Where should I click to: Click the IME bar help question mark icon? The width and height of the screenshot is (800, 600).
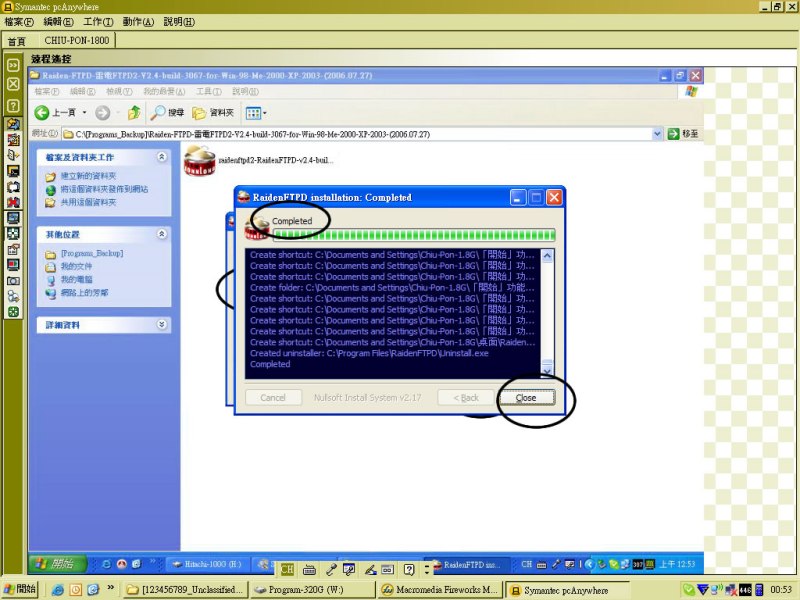pyautogui.click(x=409, y=569)
